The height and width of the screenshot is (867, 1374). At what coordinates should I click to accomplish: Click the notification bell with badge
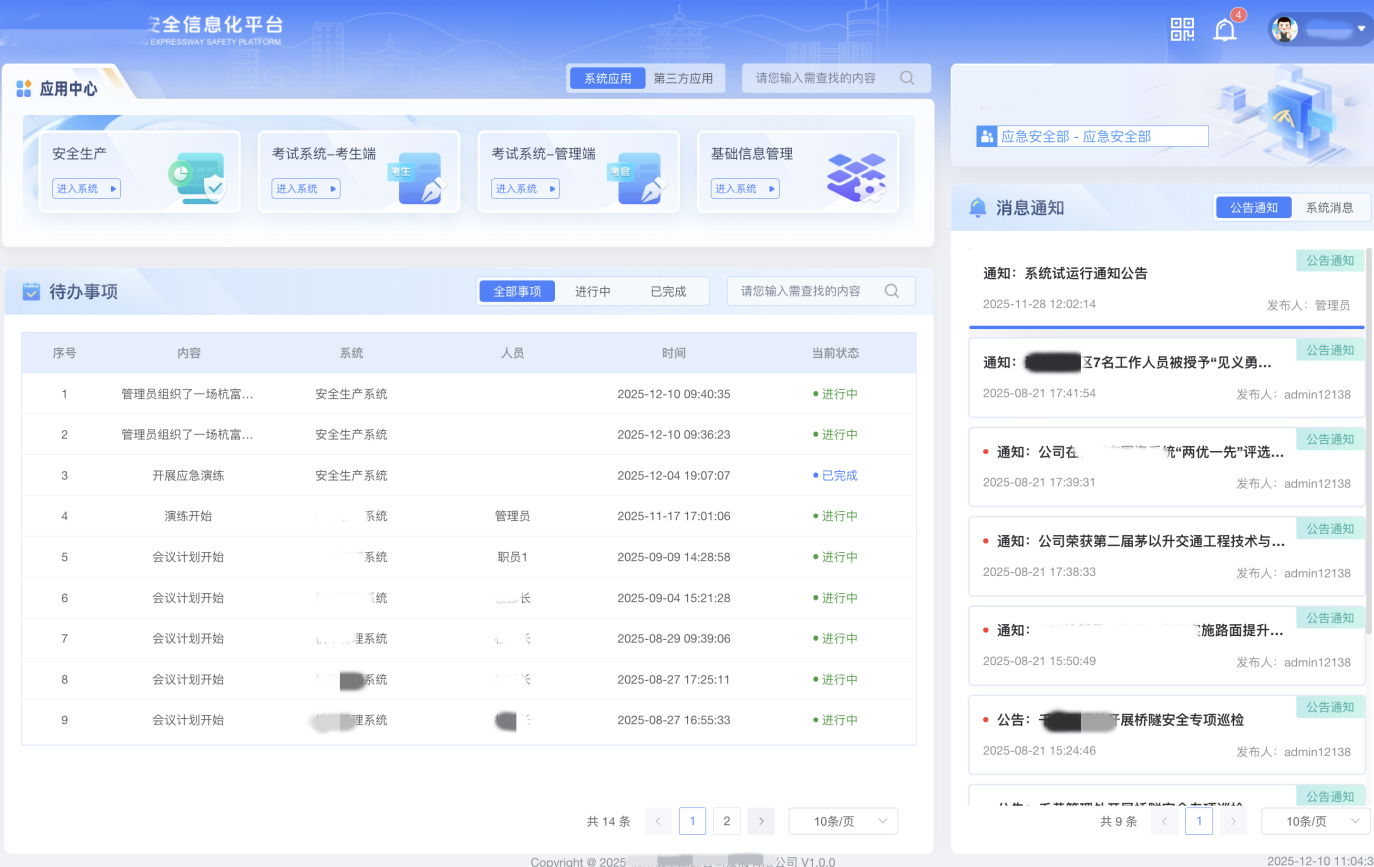[x=1225, y=30]
